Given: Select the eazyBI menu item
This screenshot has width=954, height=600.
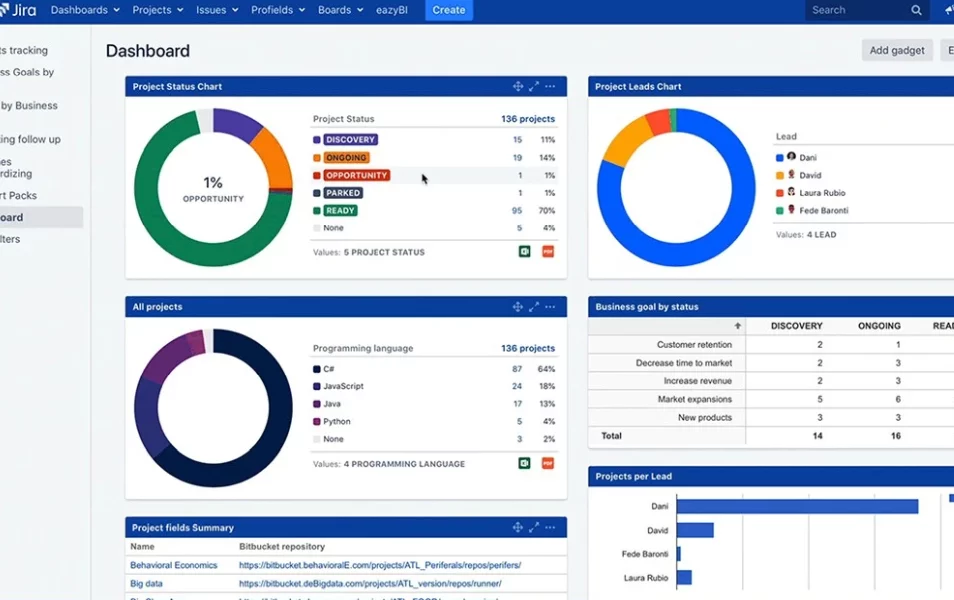Looking at the screenshot, I should (x=392, y=9).
